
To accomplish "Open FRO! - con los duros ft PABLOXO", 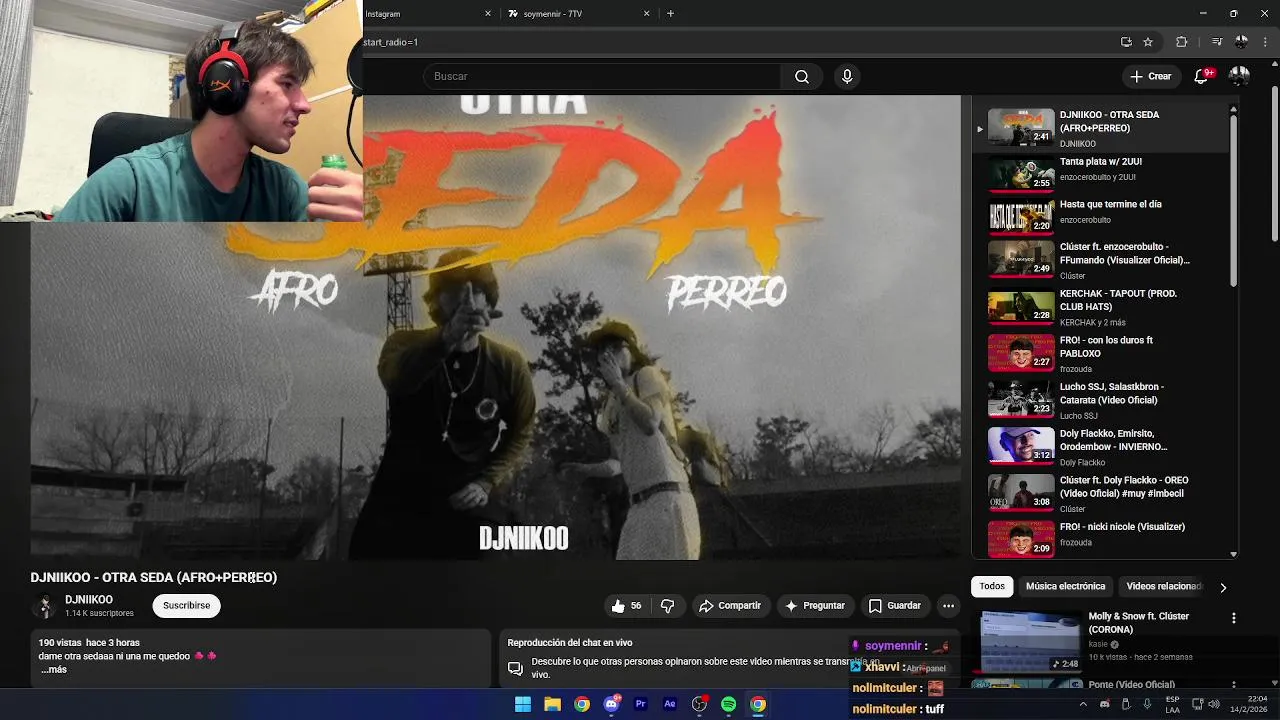I will coord(1100,354).
